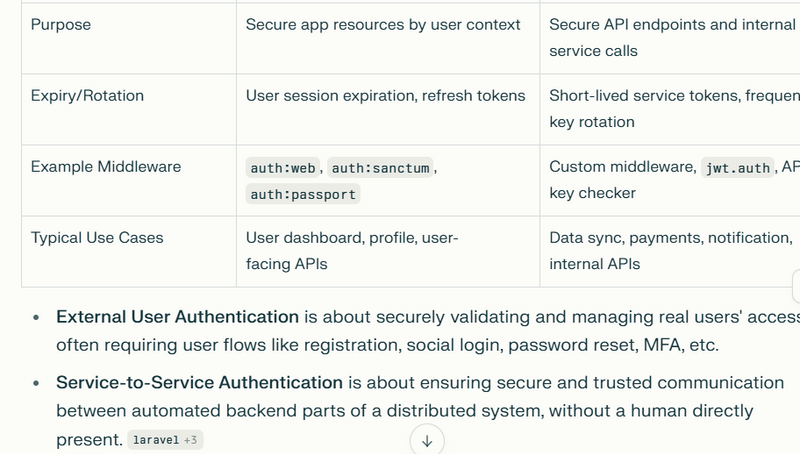
Task: Click the 'Secure app resources by user context' cell
Action: coord(383,24)
